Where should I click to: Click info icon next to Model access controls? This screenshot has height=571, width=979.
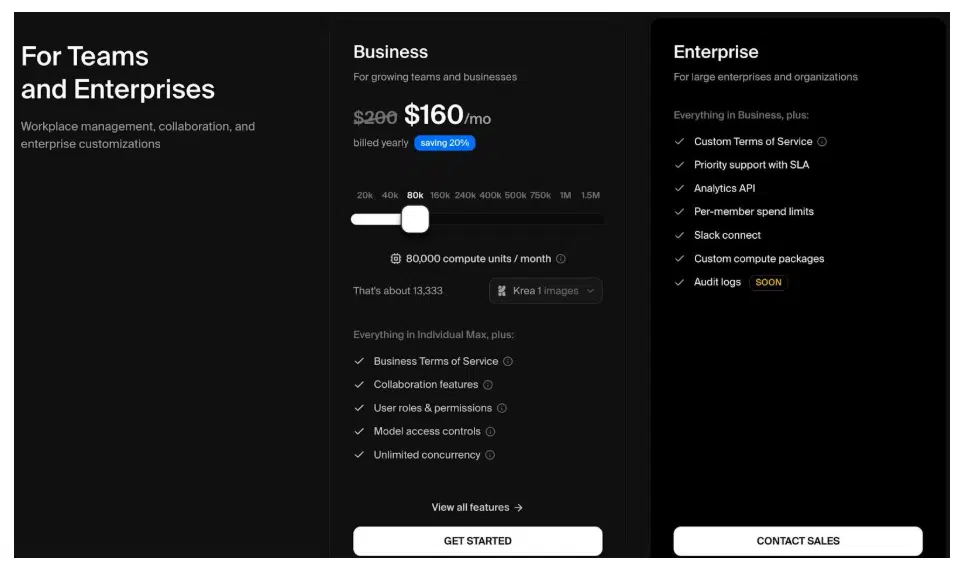pyautogui.click(x=491, y=432)
